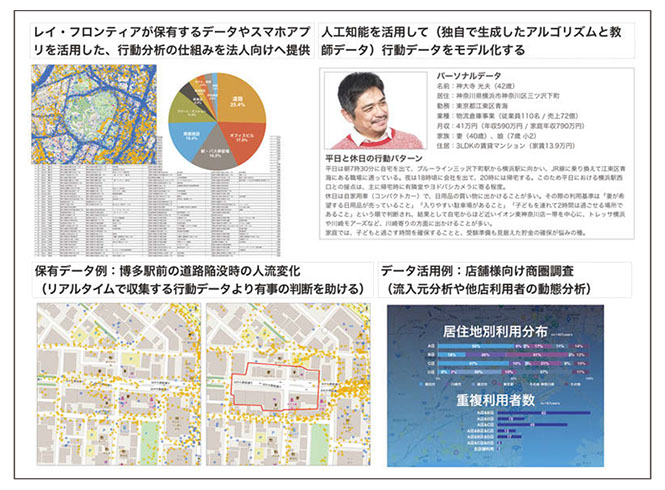665x490 pixels.
Task: Click the A区 stacked bar row
Action: (509, 347)
